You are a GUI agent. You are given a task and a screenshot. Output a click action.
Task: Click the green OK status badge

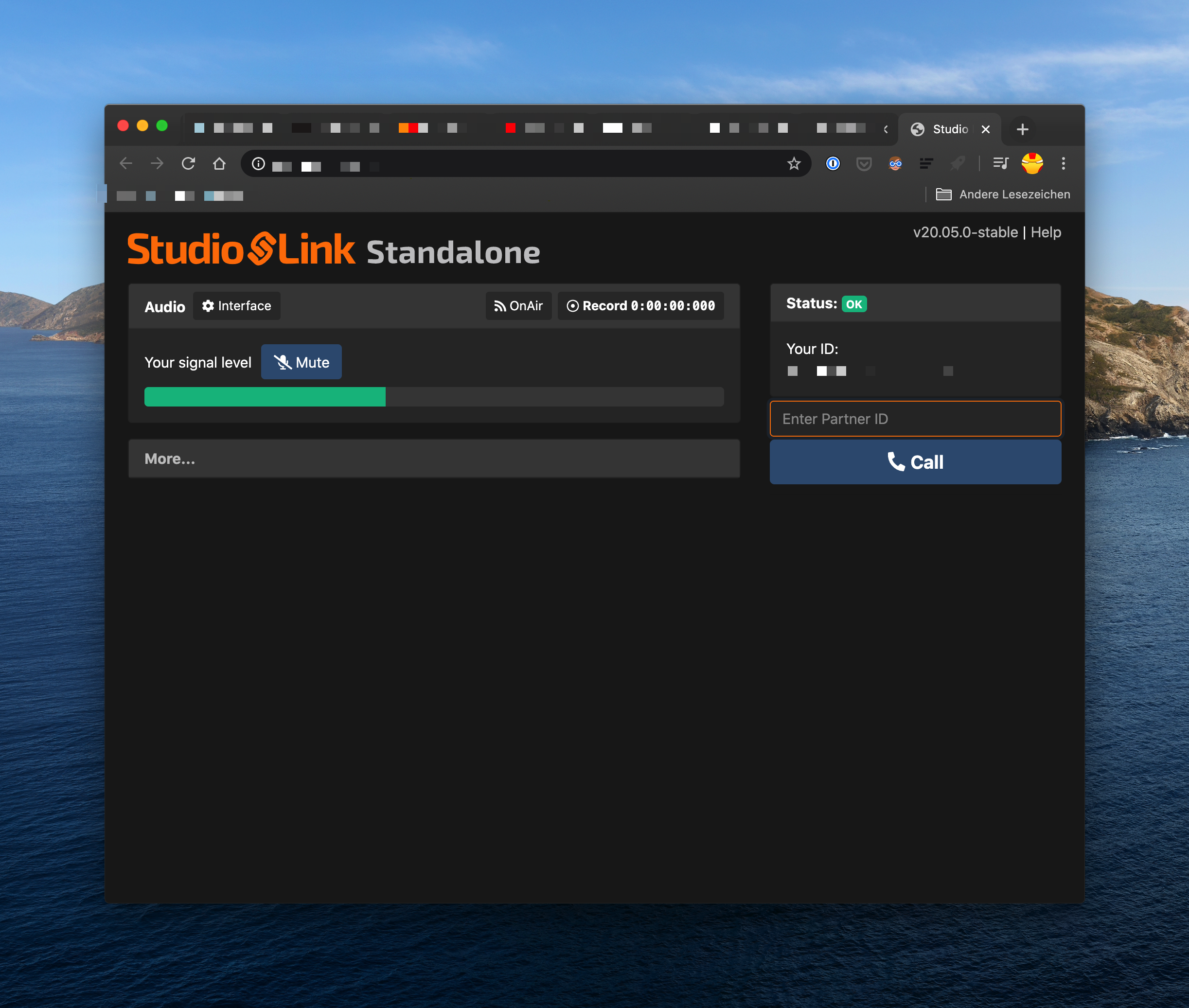click(853, 304)
